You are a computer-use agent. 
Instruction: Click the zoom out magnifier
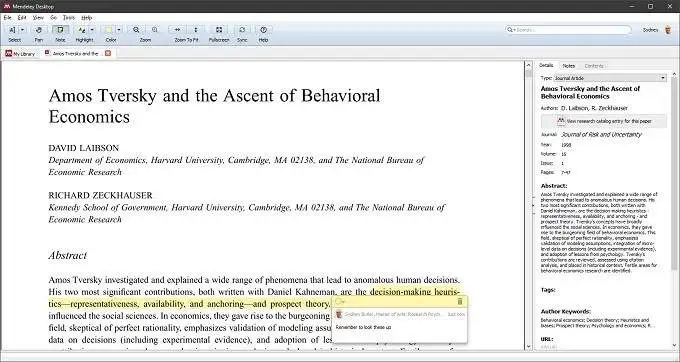point(136,30)
